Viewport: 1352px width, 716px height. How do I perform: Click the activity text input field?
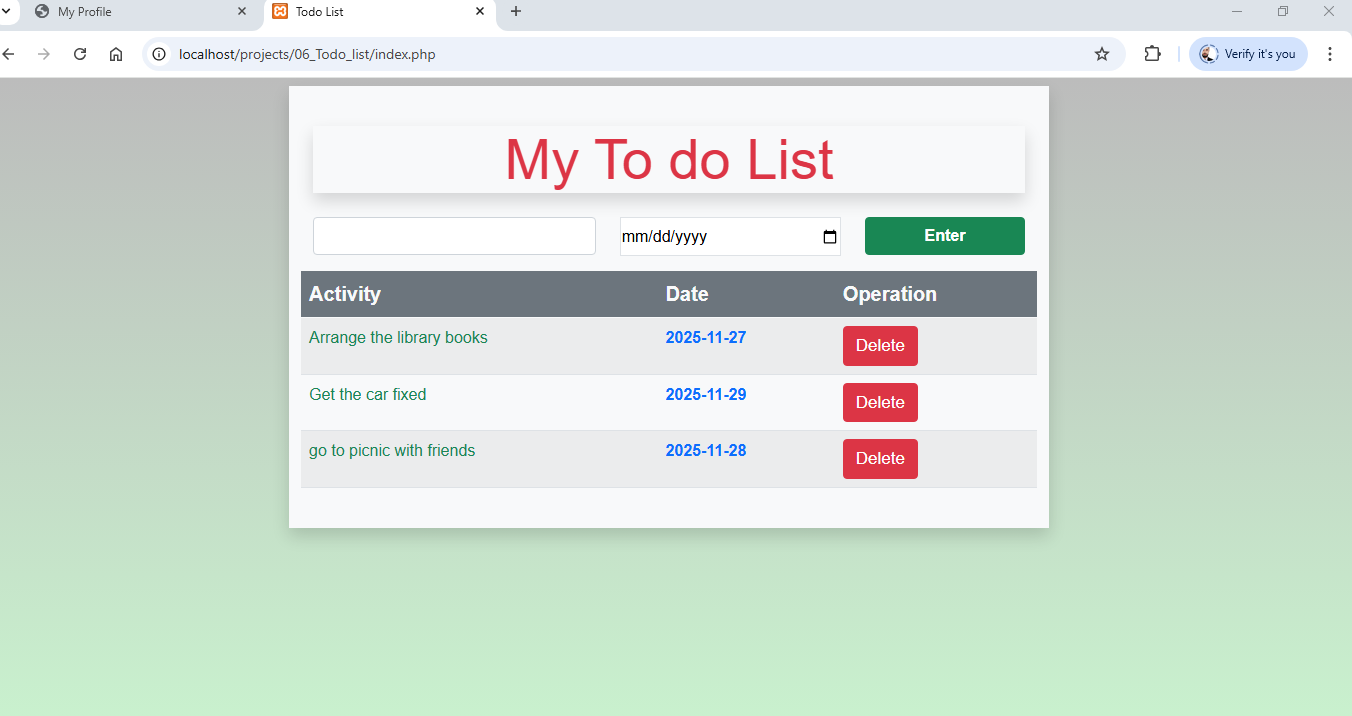pyautogui.click(x=454, y=236)
